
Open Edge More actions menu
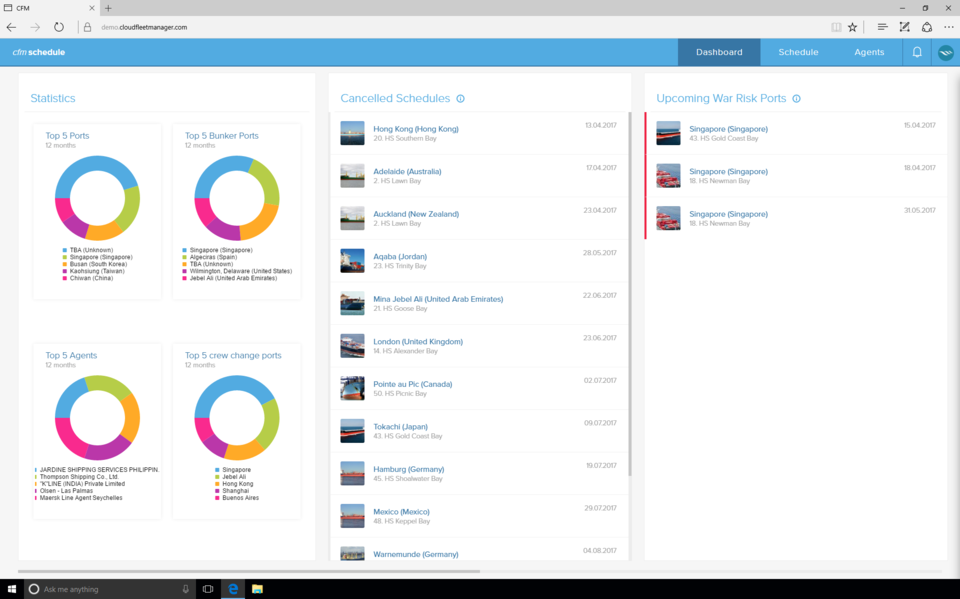click(948, 27)
